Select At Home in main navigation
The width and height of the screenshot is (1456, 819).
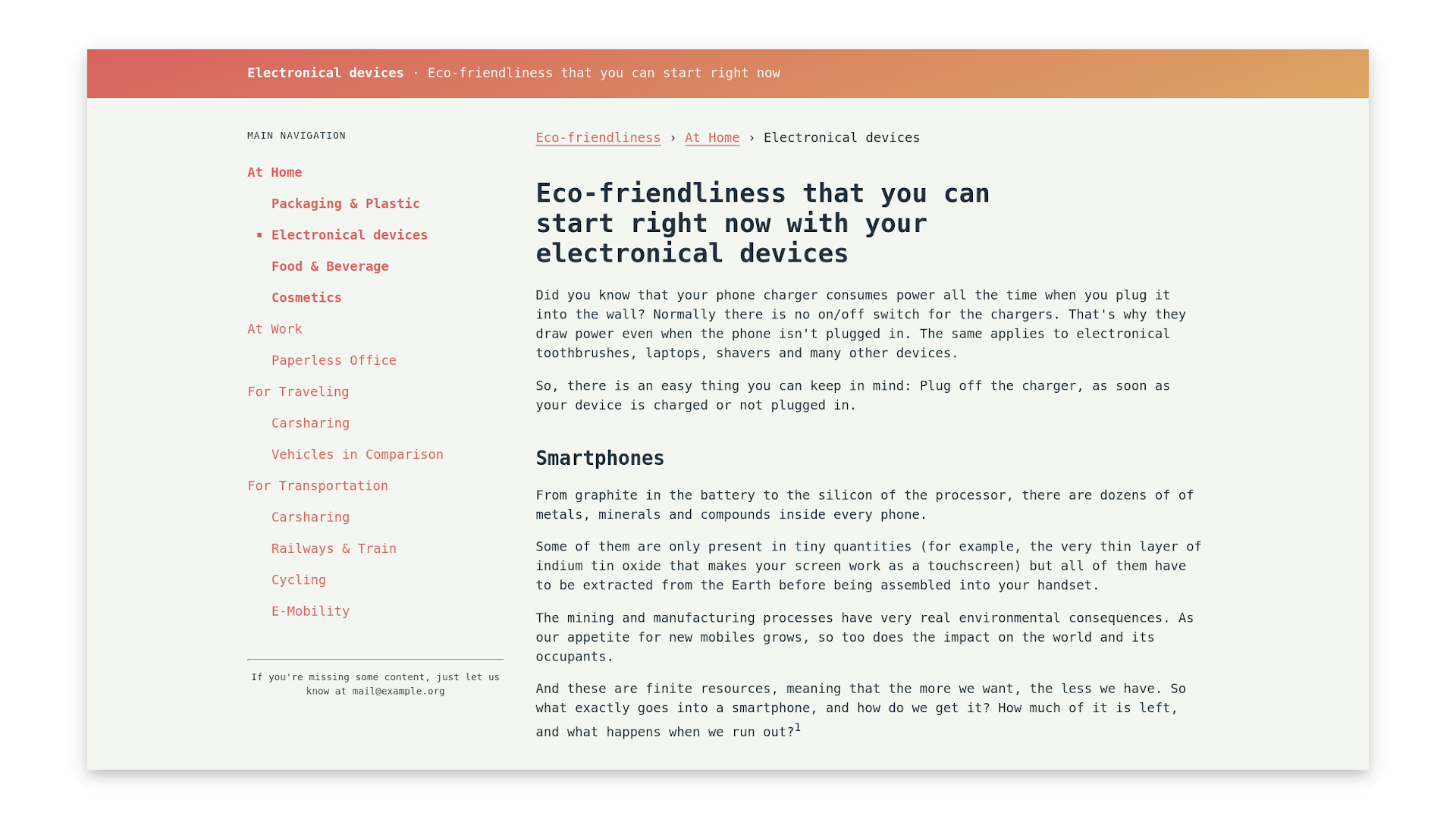coord(274,172)
